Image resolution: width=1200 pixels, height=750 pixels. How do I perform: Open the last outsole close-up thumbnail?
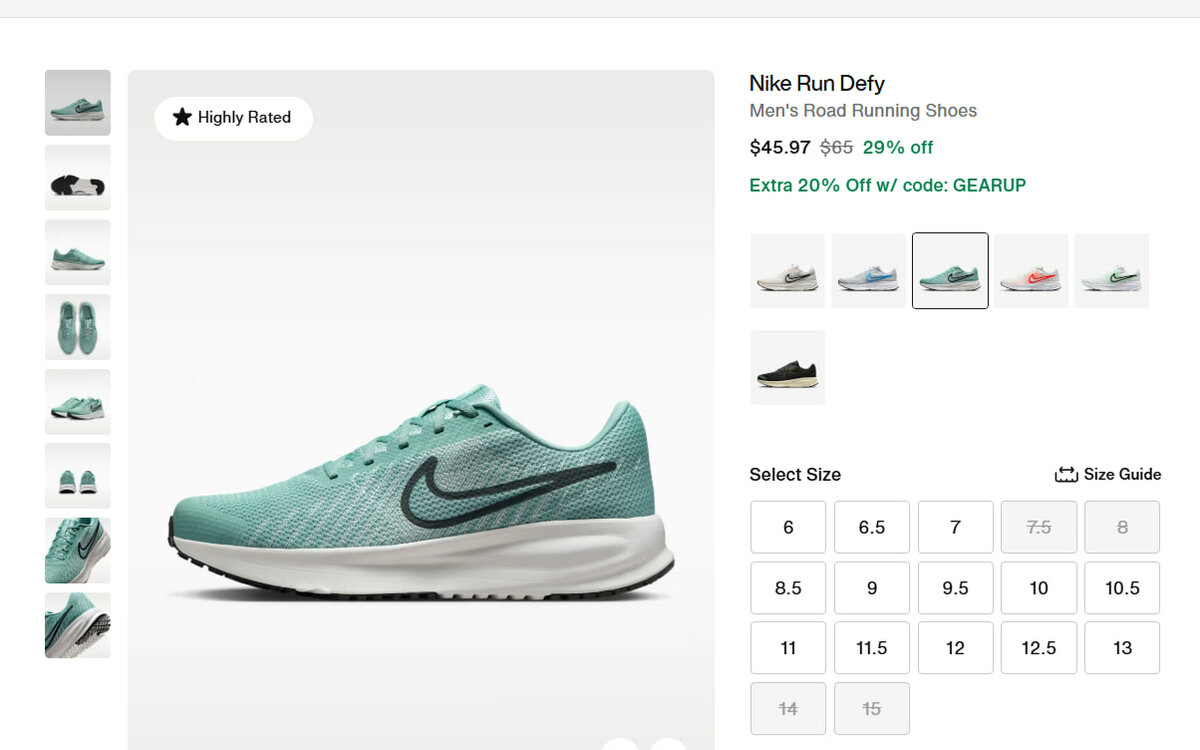click(x=78, y=625)
